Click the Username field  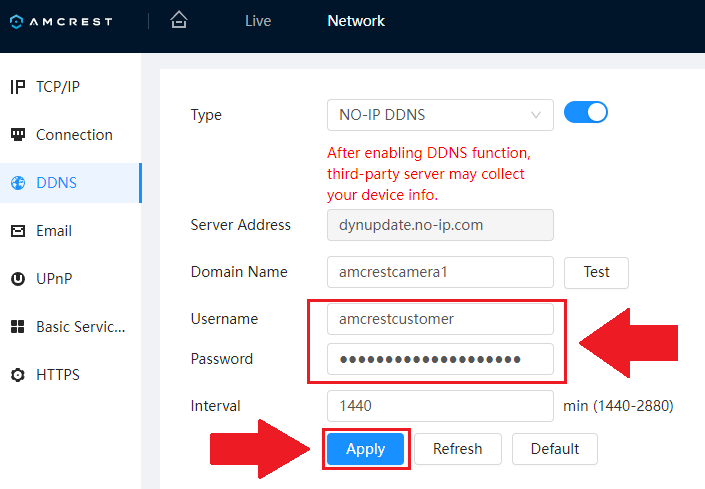pyautogui.click(x=440, y=319)
